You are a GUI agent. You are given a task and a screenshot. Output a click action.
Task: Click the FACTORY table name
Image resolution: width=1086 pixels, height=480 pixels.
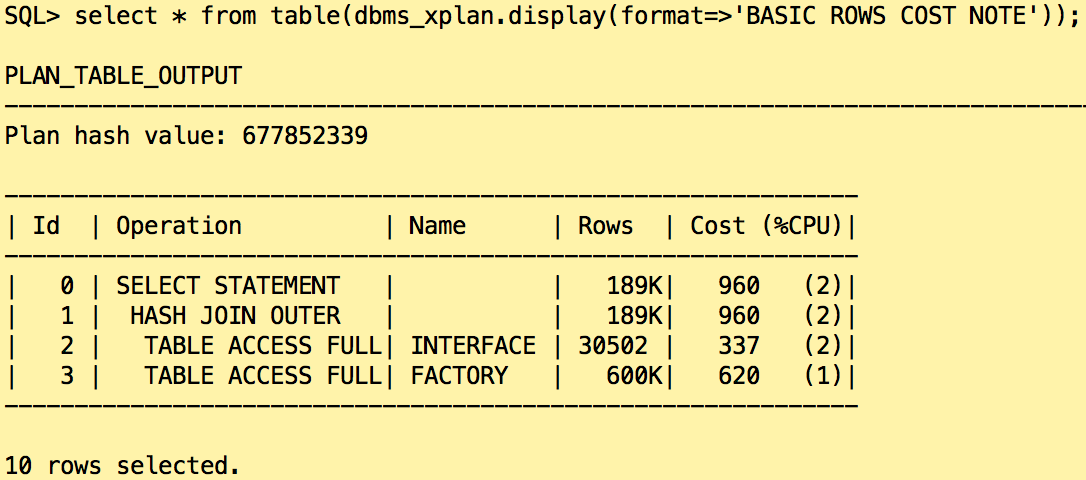[x=459, y=375]
